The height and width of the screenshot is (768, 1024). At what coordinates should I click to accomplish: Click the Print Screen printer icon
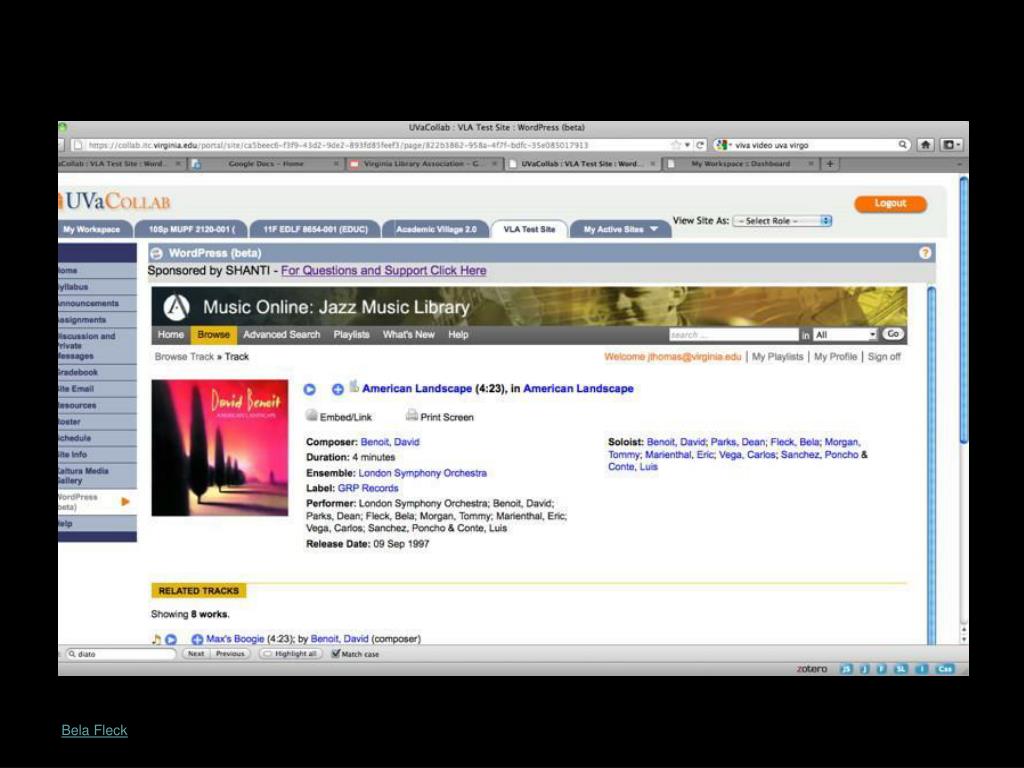(x=411, y=415)
